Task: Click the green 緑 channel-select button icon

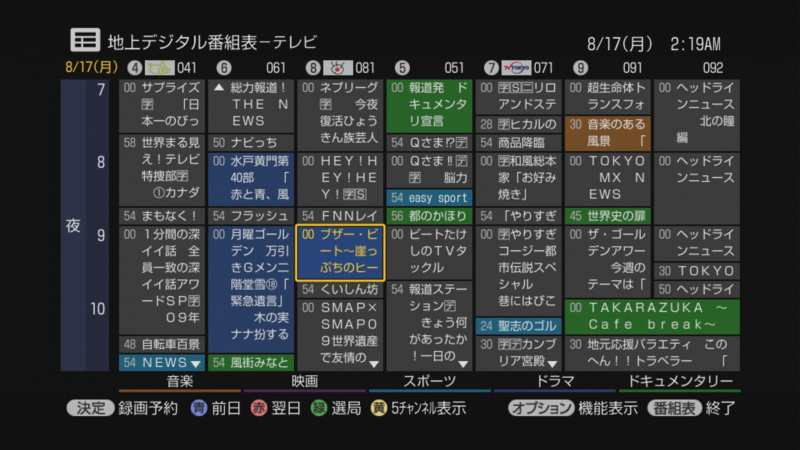Action: tap(319, 408)
